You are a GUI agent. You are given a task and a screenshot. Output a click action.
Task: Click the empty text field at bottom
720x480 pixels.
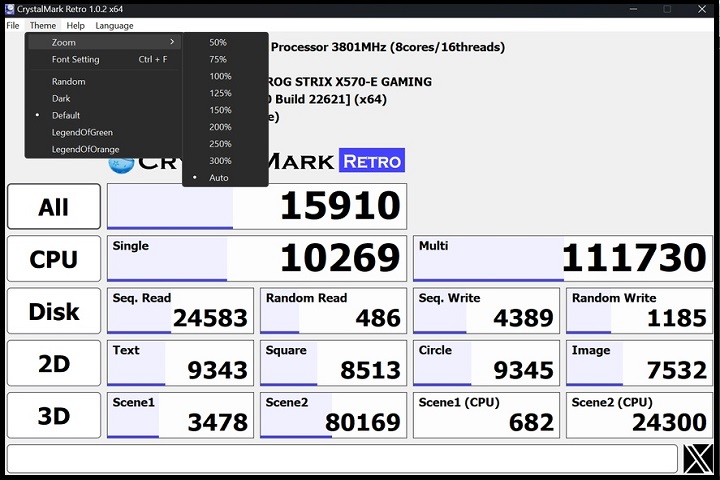(x=342, y=459)
